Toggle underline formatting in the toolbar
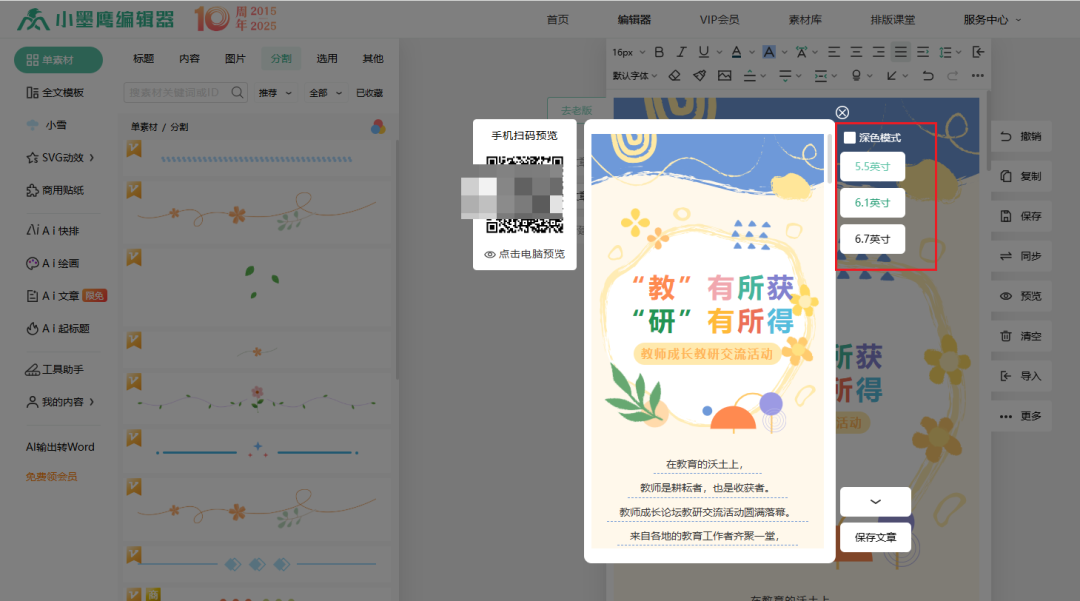 point(703,52)
